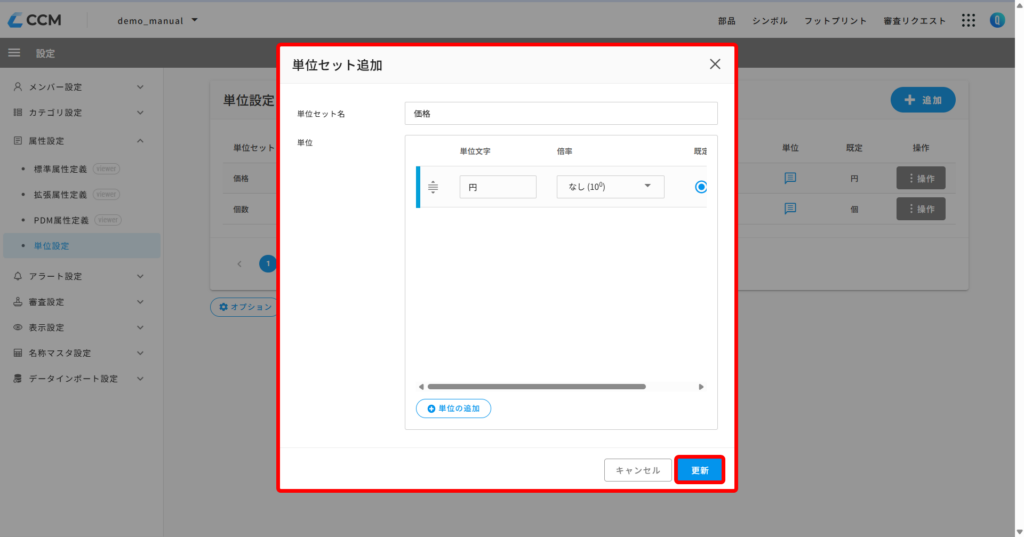This screenshot has width=1024, height=537.
Task: Open unit comment icon in 価格 row
Action: click(790, 178)
